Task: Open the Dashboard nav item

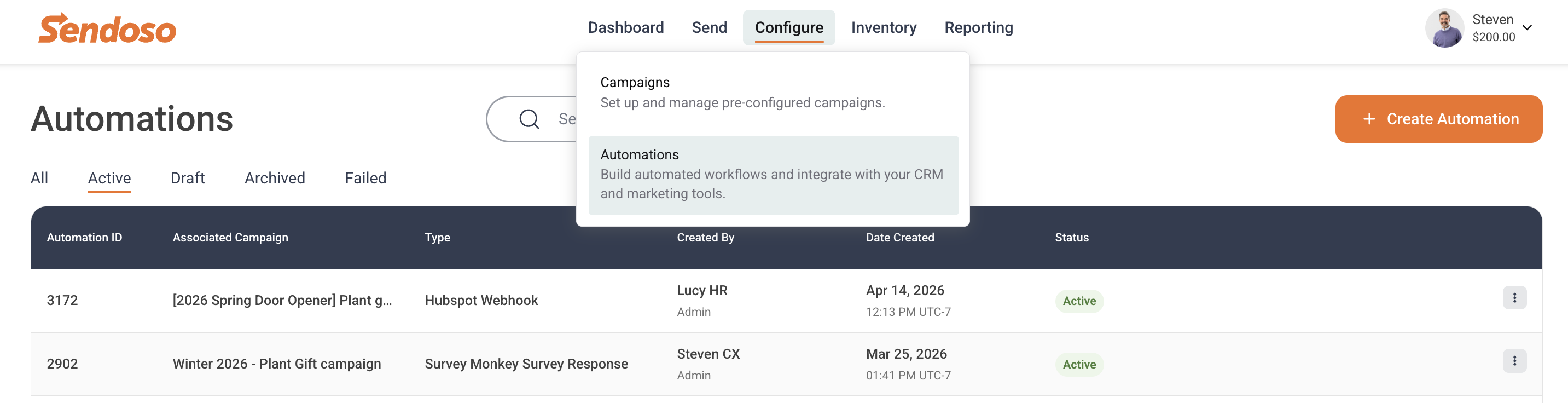Action: 625,27
